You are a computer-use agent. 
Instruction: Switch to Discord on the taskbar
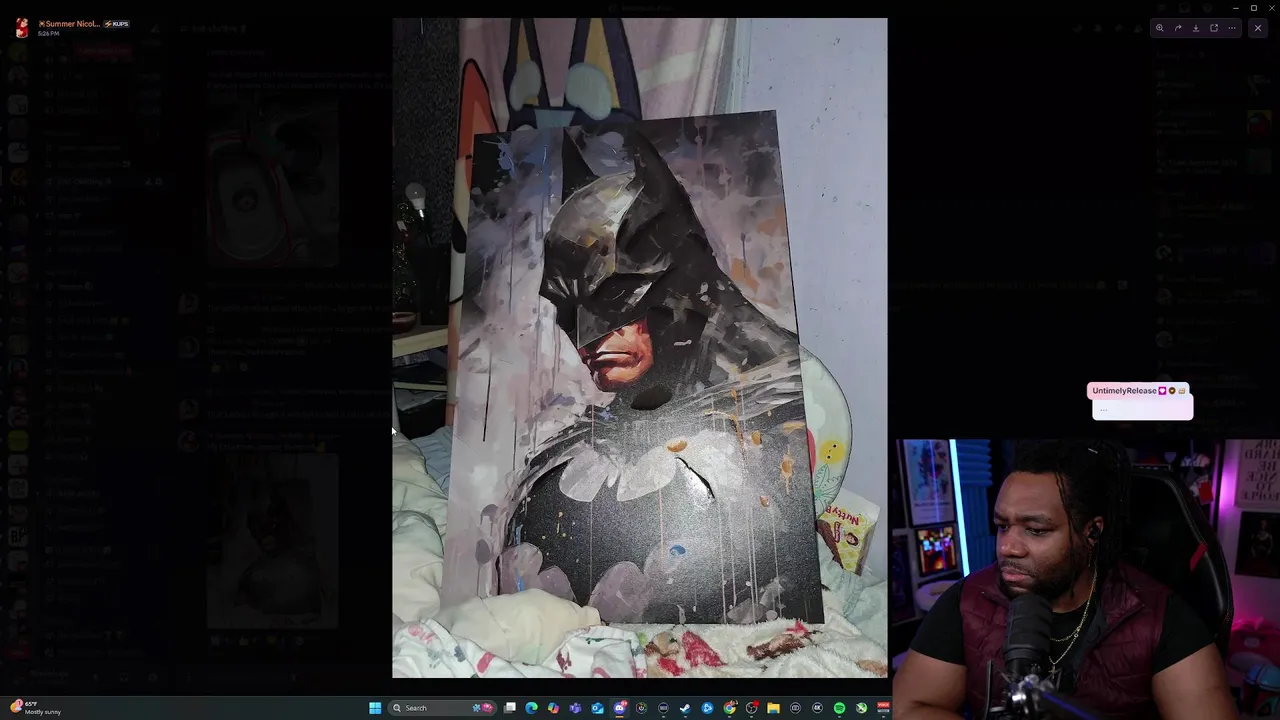coord(619,708)
